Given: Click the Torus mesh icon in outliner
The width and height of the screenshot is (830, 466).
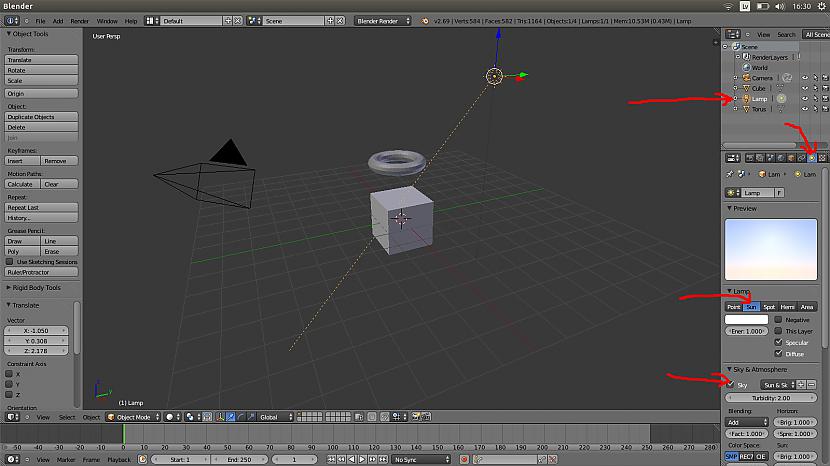Looking at the screenshot, I should tap(746, 109).
